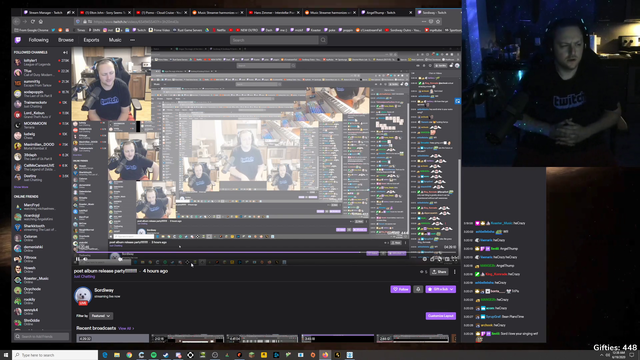The width and height of the screenshot is (640, 360).
Task: Toggle the notification bell
Action: (418, 289)
